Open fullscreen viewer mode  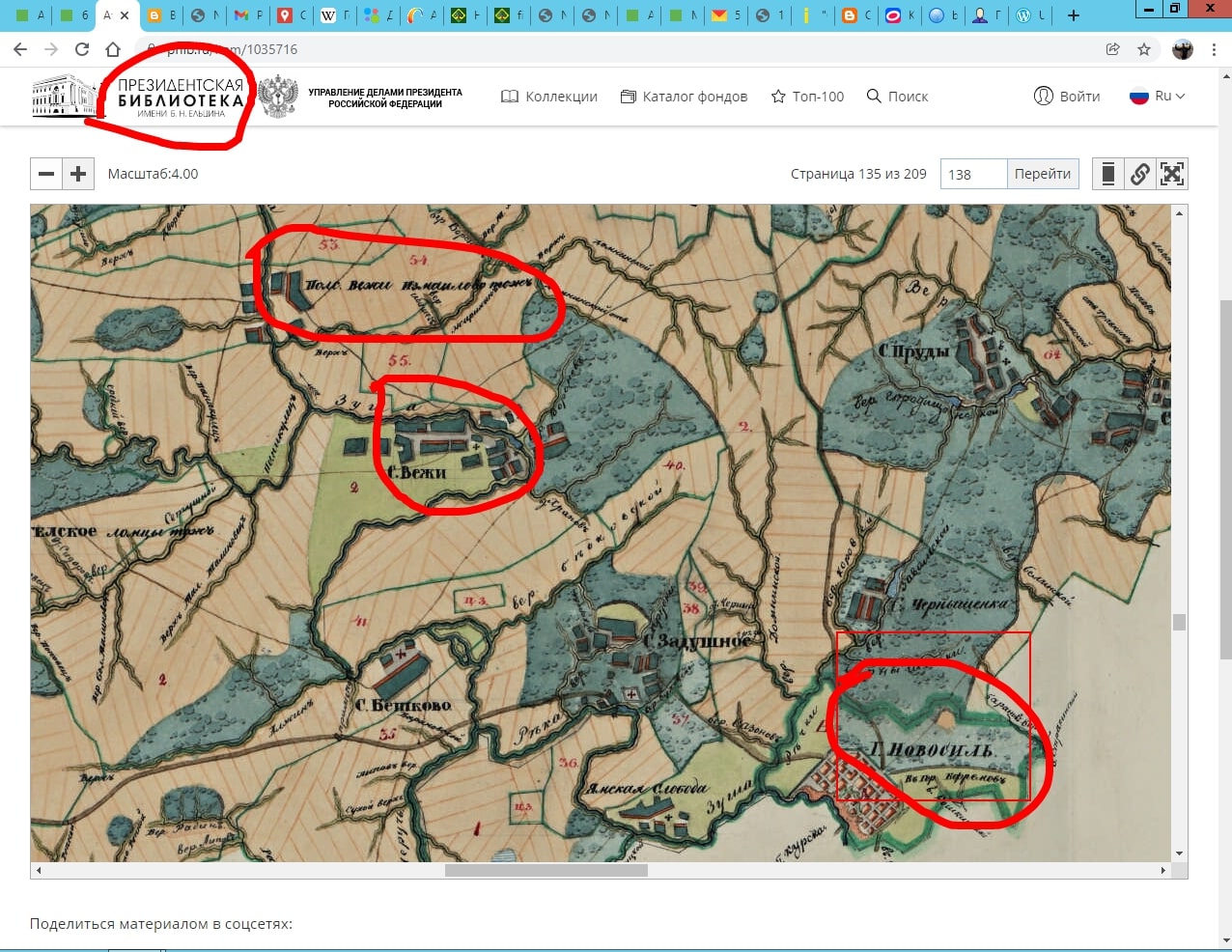pyautogui.click(x=1172, y=174)
